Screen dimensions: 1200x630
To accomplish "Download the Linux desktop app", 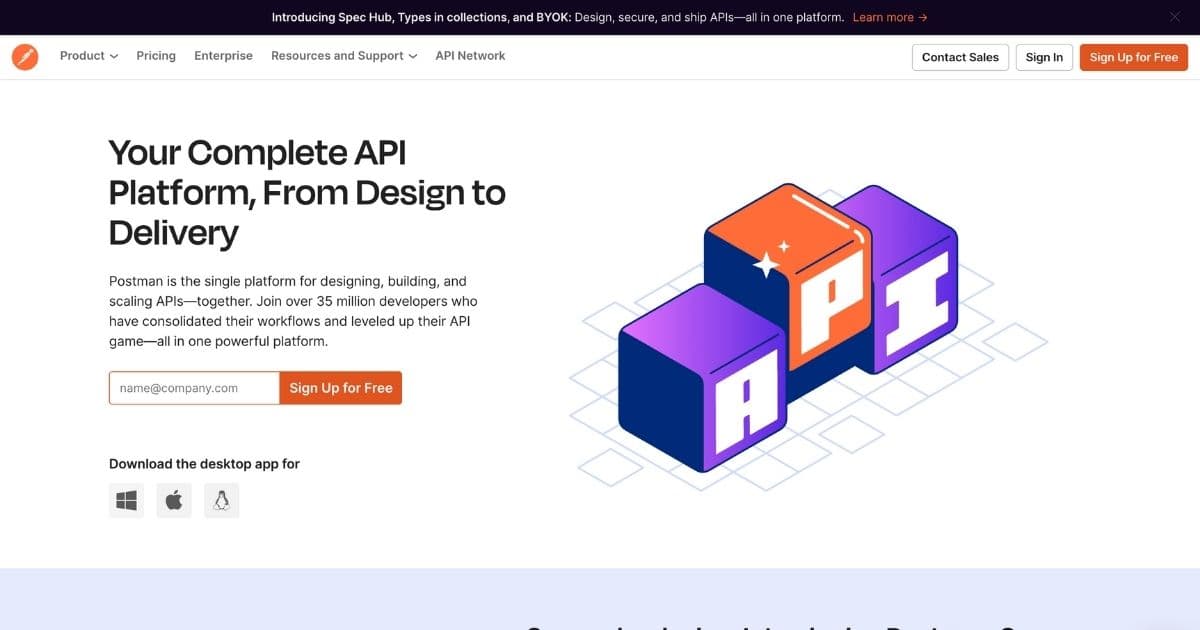I will point(222,500).
